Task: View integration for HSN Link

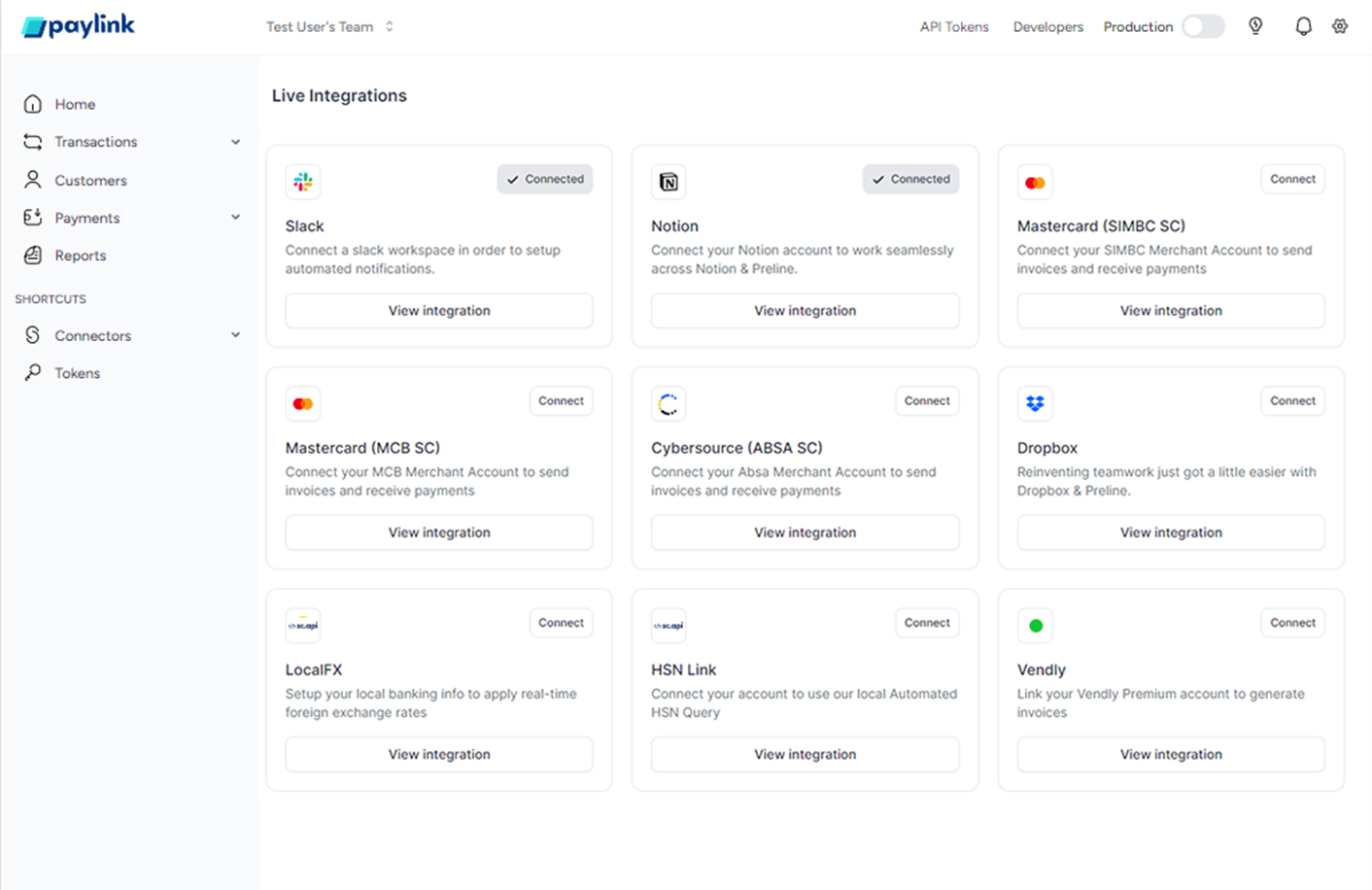Action: (805, 754)
